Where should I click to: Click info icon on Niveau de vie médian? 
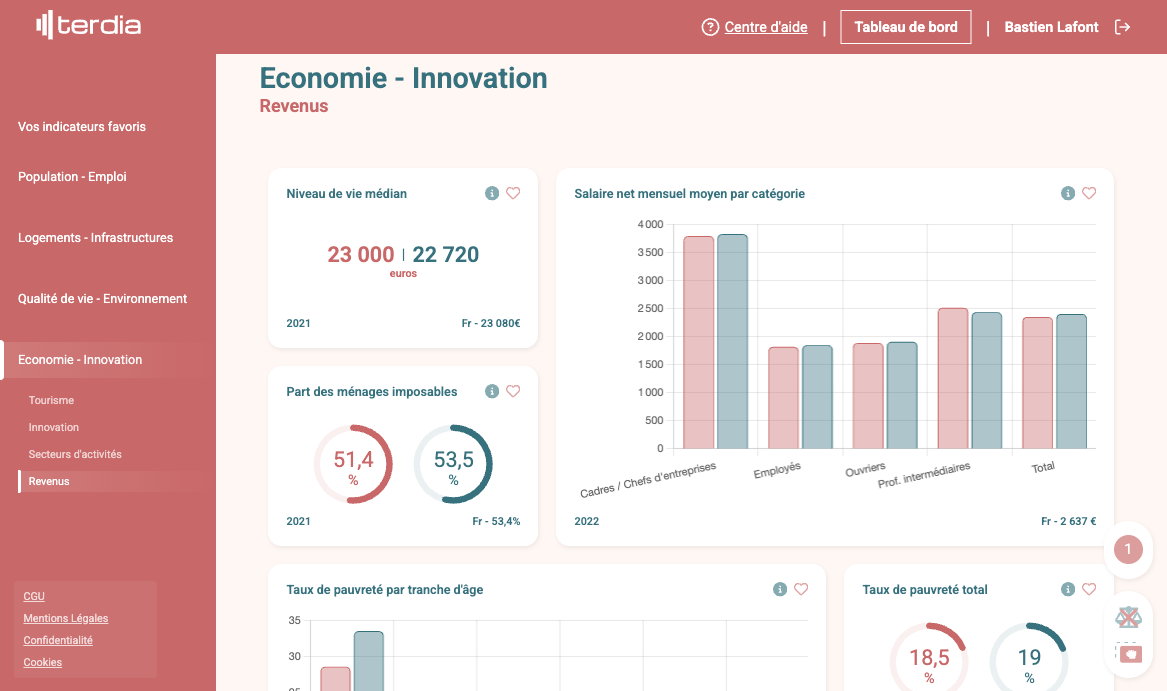click(x=491, y=193)
